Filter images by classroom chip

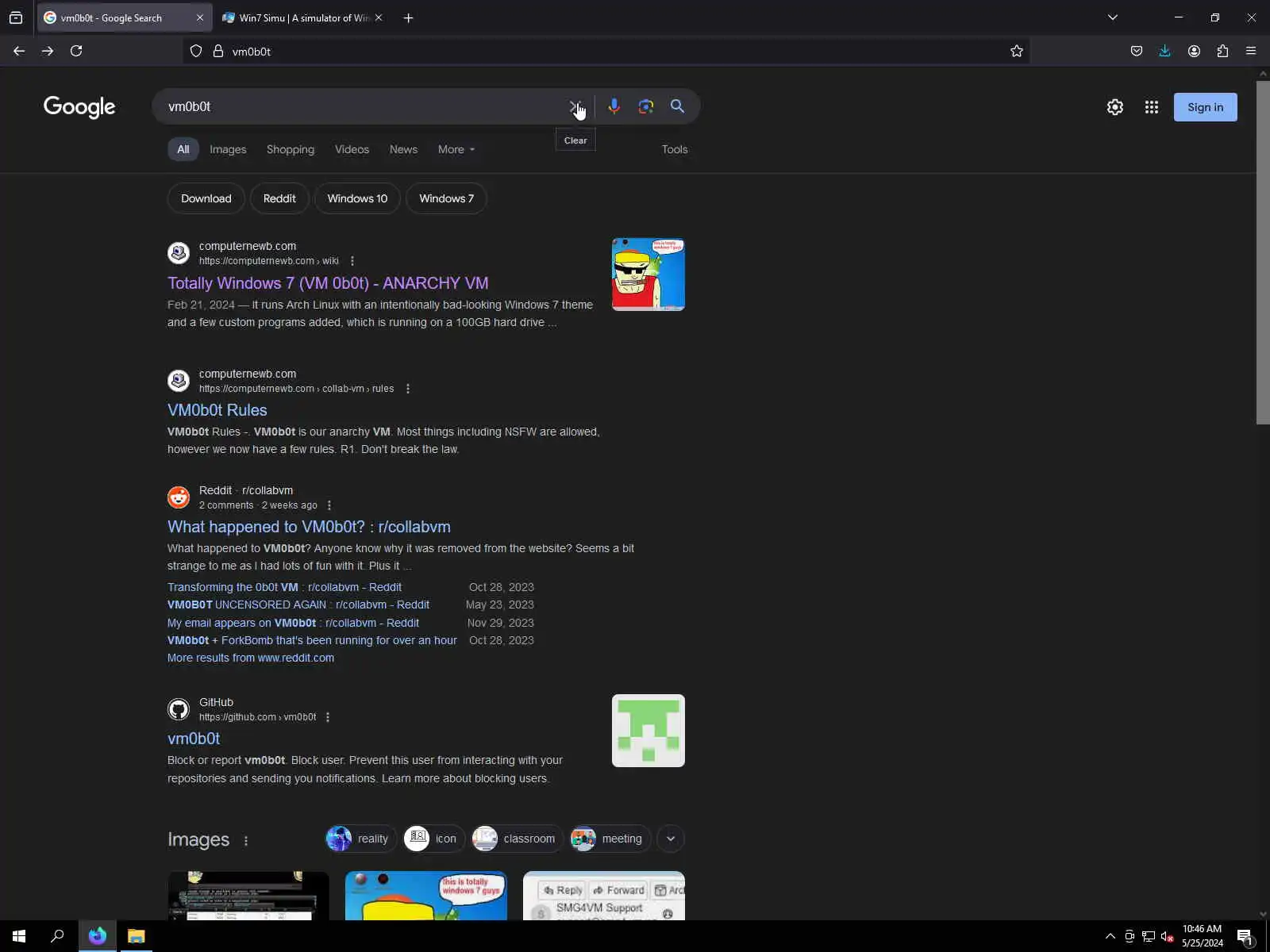click(518, 839)
